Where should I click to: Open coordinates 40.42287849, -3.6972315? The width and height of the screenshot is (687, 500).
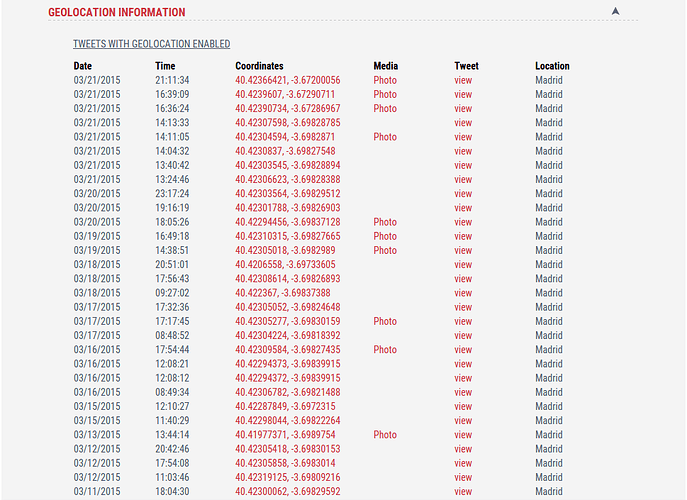285,406
